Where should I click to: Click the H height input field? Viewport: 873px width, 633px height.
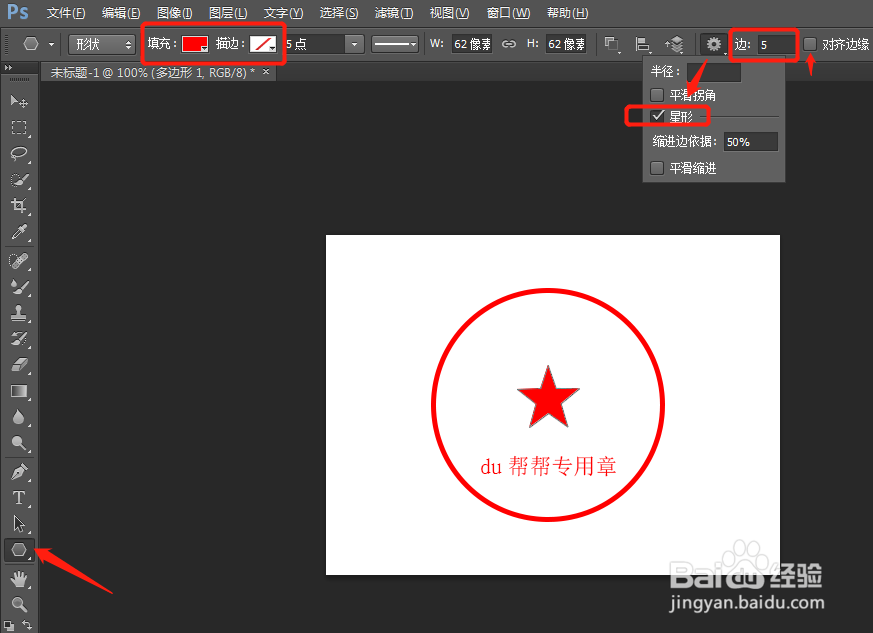(x=566, y=44)
